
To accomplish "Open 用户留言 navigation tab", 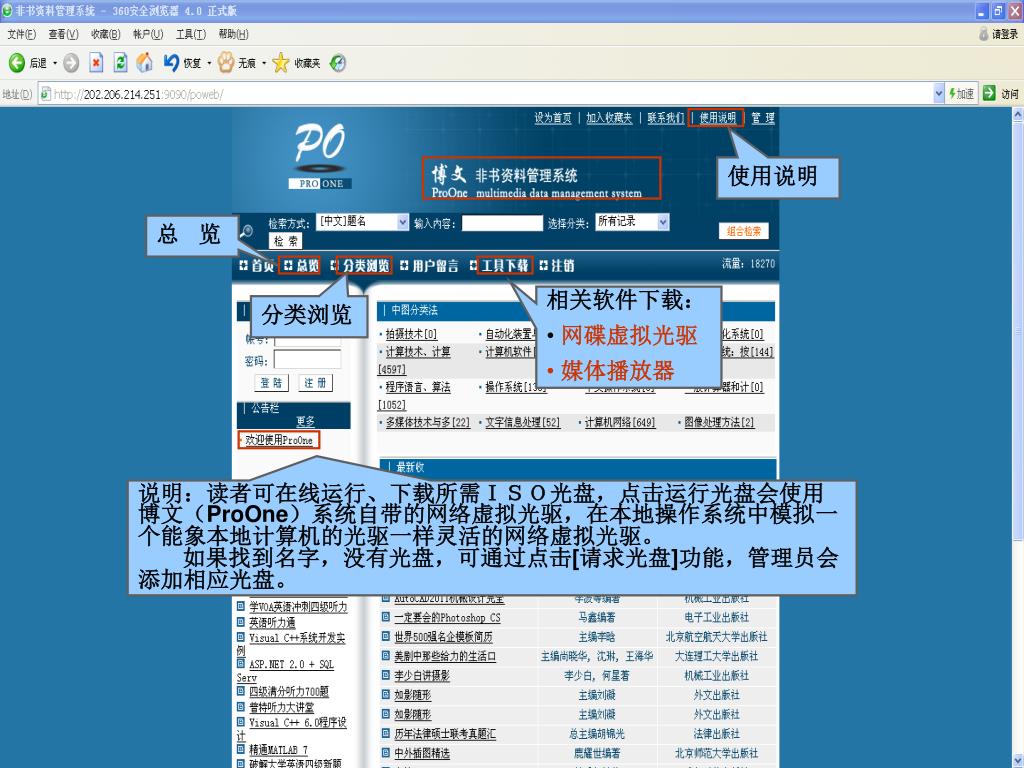I will [x=429, y=266].
